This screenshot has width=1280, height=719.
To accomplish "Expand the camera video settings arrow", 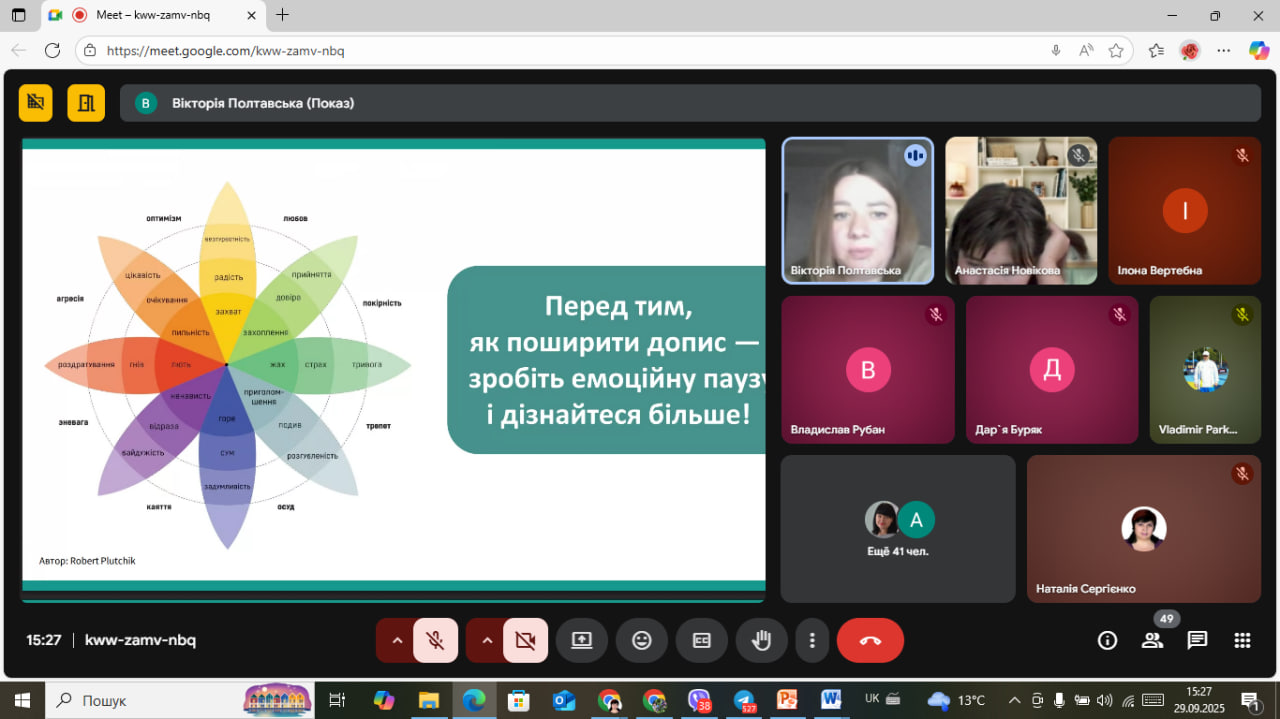I will 486,641.
